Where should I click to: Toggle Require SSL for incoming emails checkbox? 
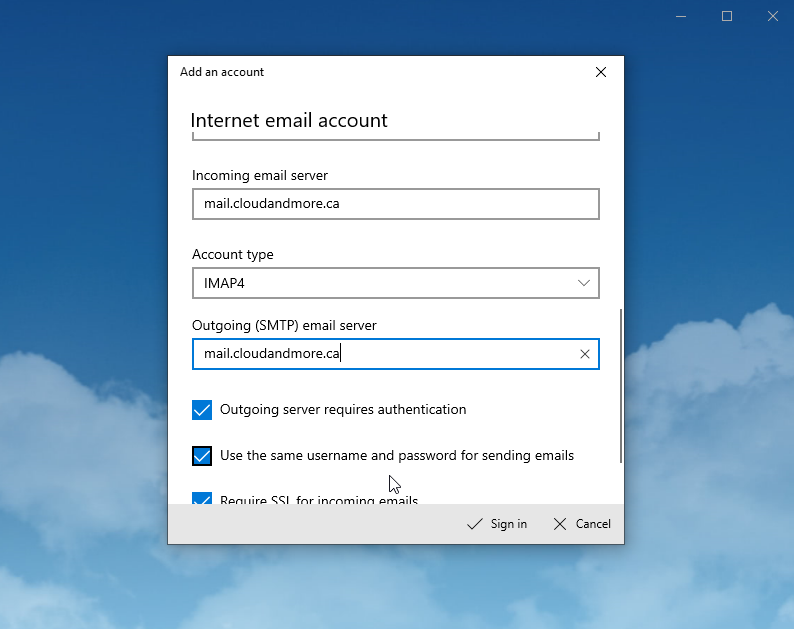click(202, 498)
